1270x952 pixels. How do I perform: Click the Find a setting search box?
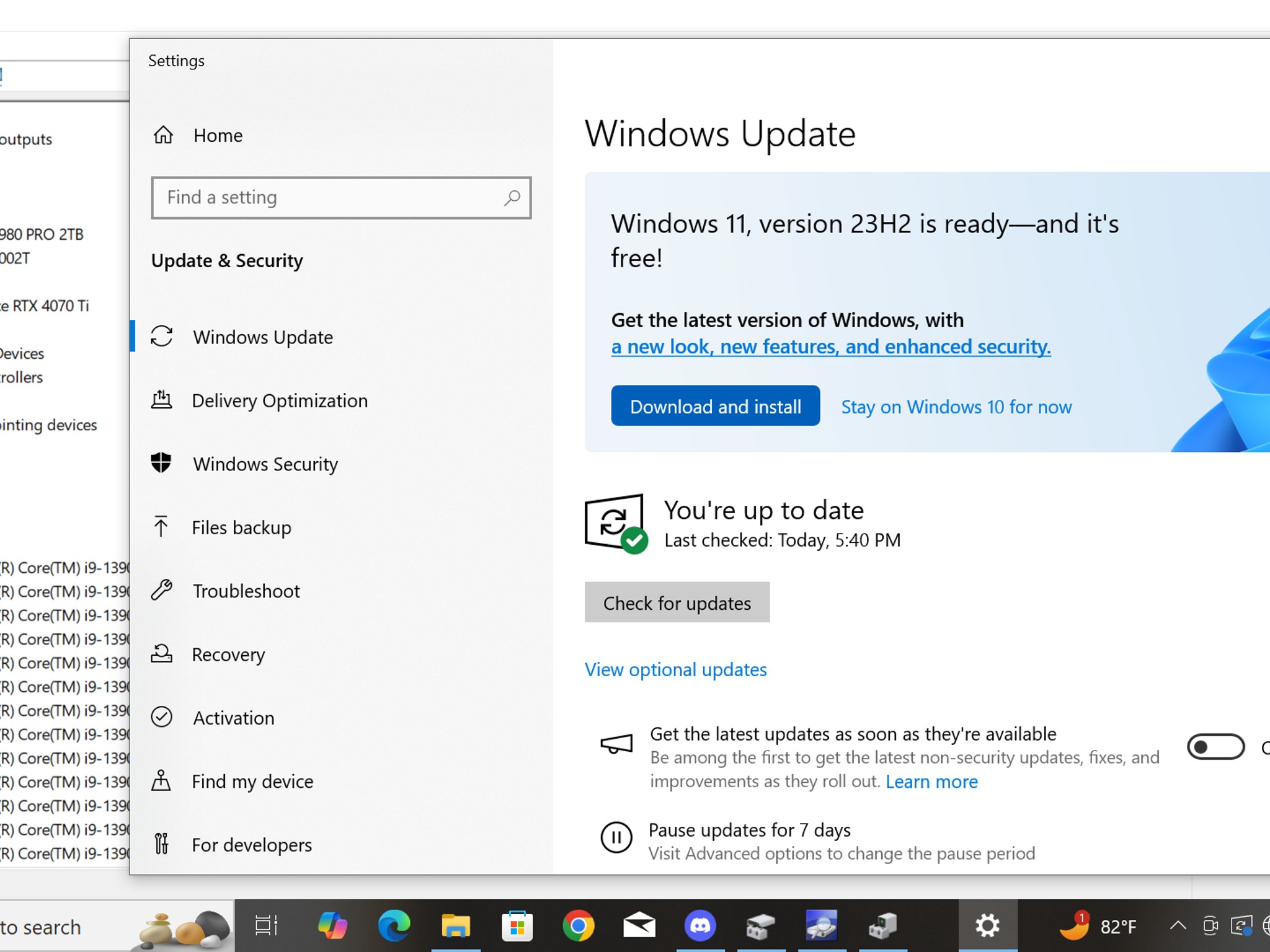point(341,198)
